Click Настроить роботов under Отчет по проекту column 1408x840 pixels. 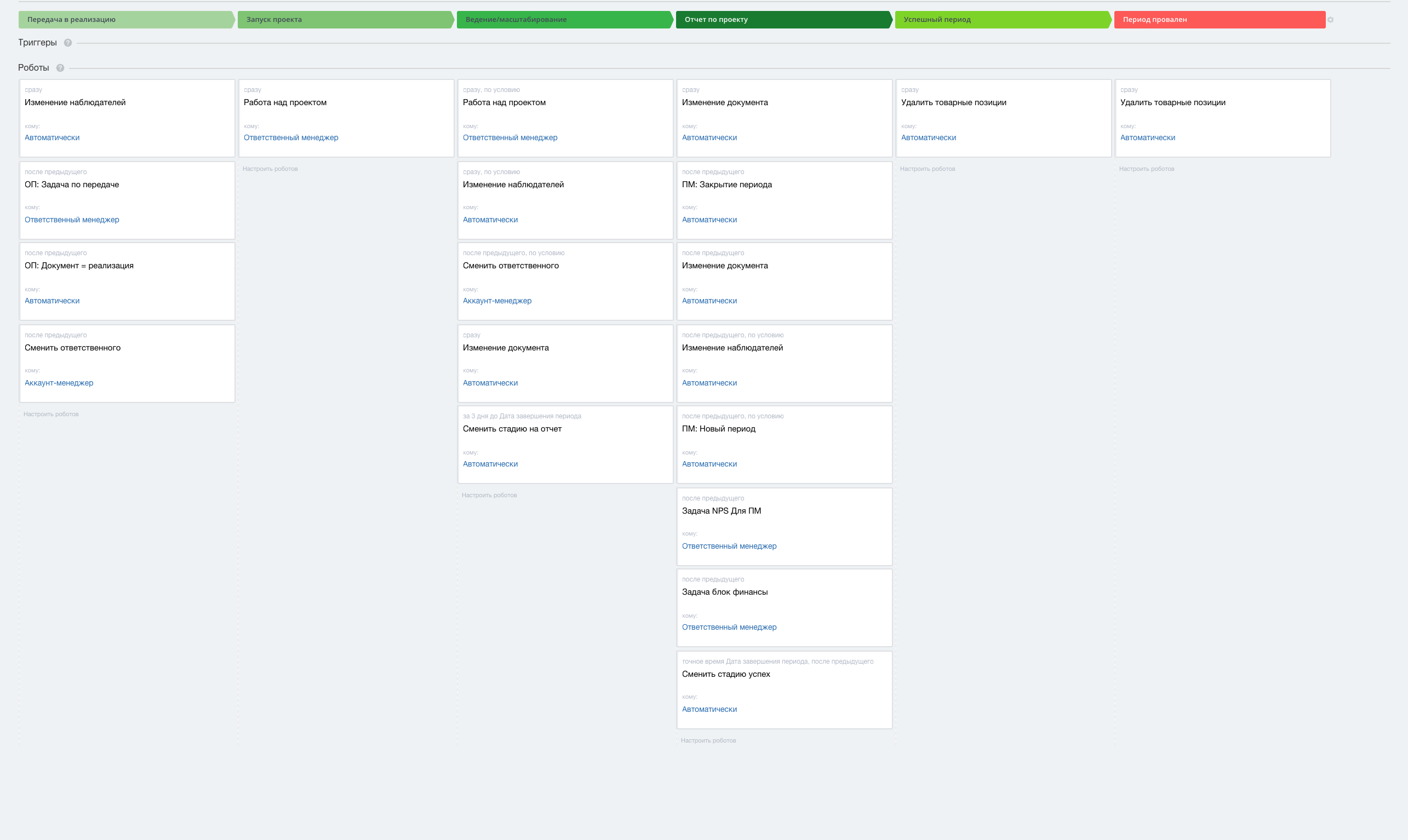point(708,741)
